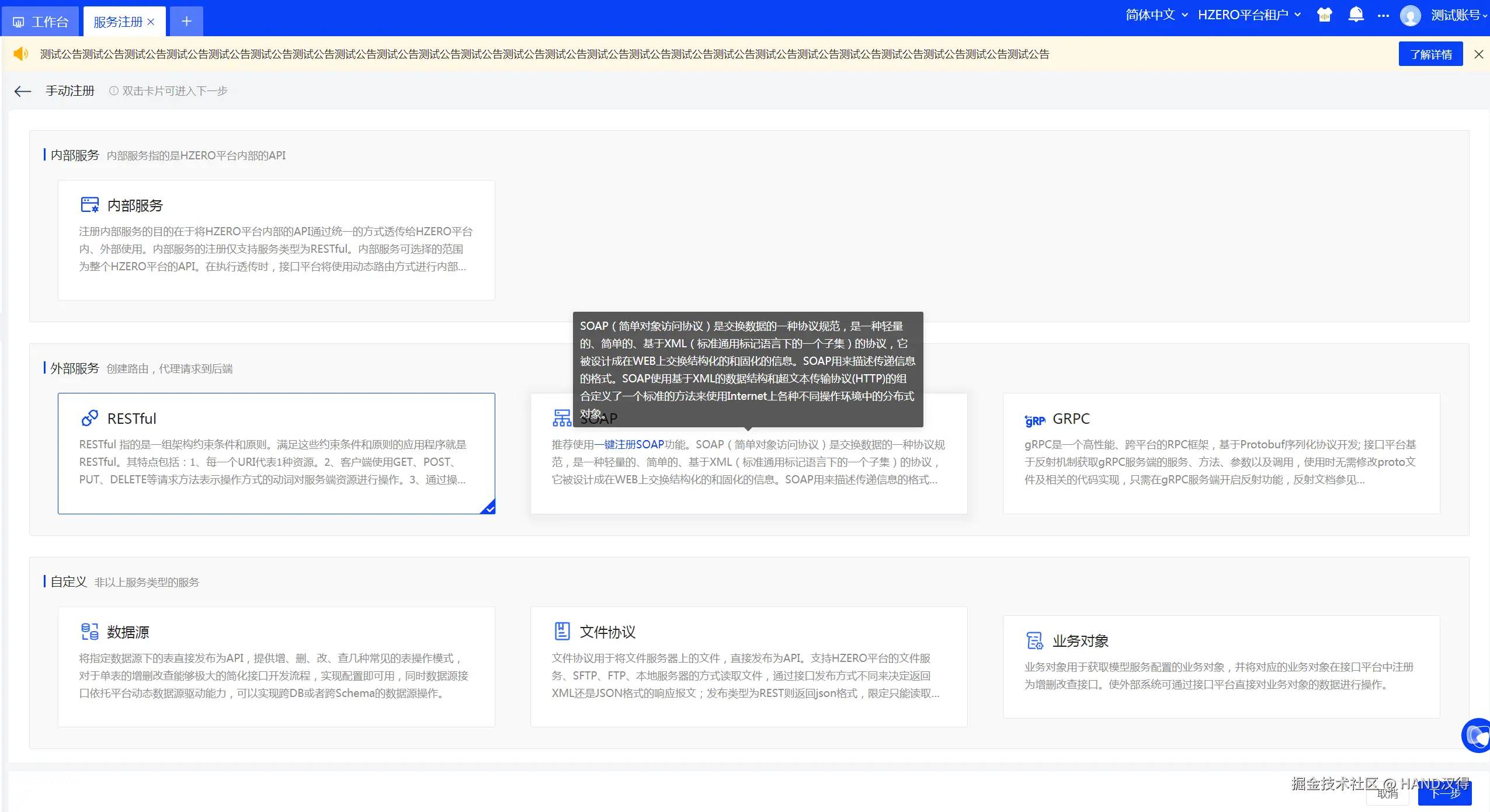
Task: Open the 一键注册SOAP link
Action: point(629,445)
